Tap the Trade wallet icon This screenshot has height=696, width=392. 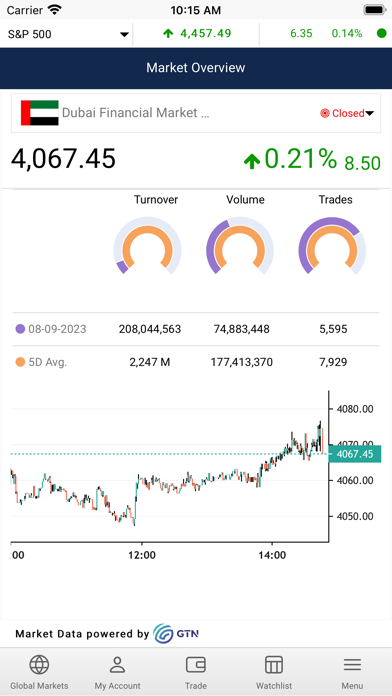(x=196, y=665)
